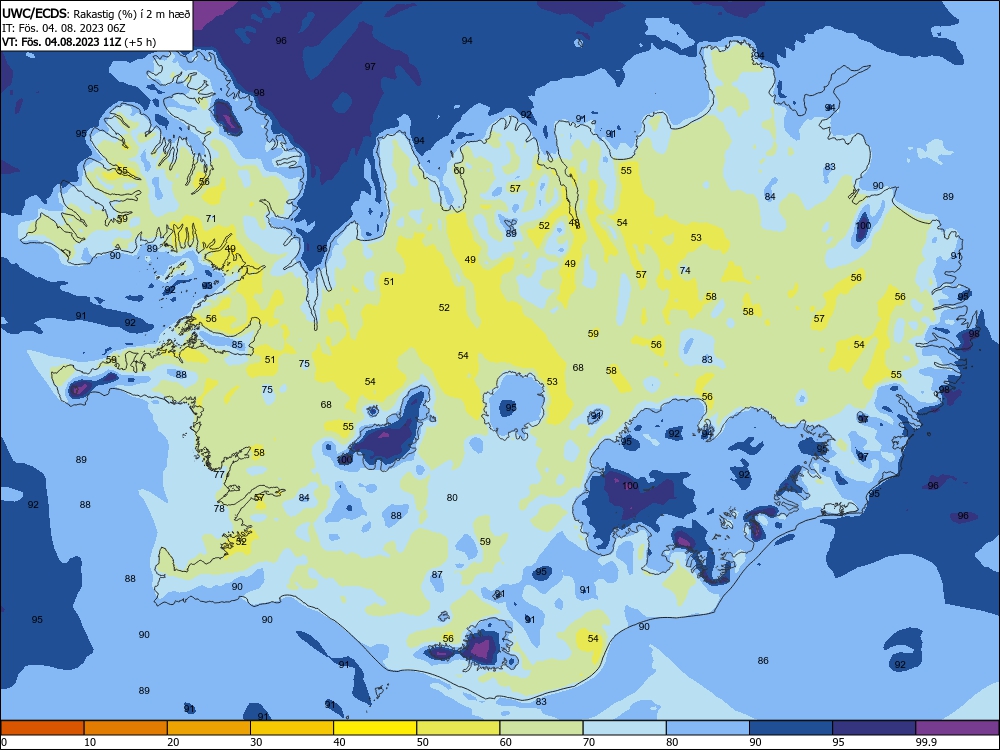This screenshot has height=750, width=1000.
Task: Click the legend tick label '40'
Action: tap(340, 742)
